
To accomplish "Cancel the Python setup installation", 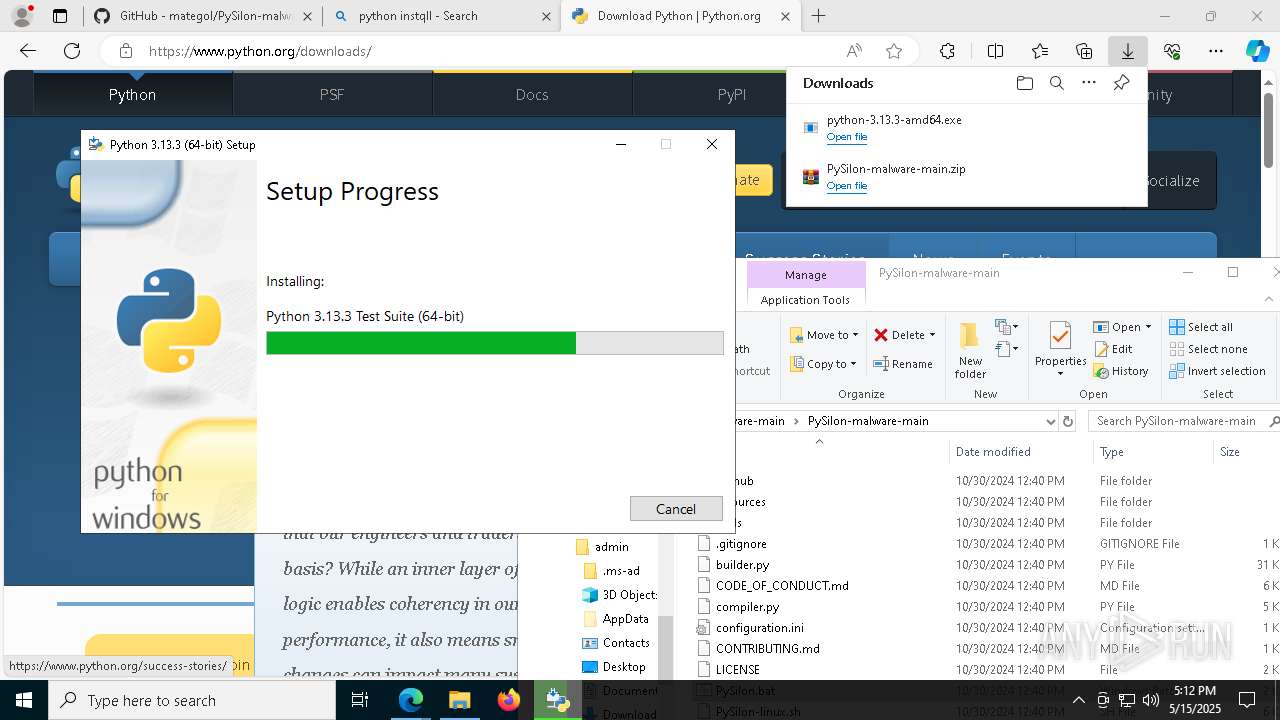I will coord(676,509).
